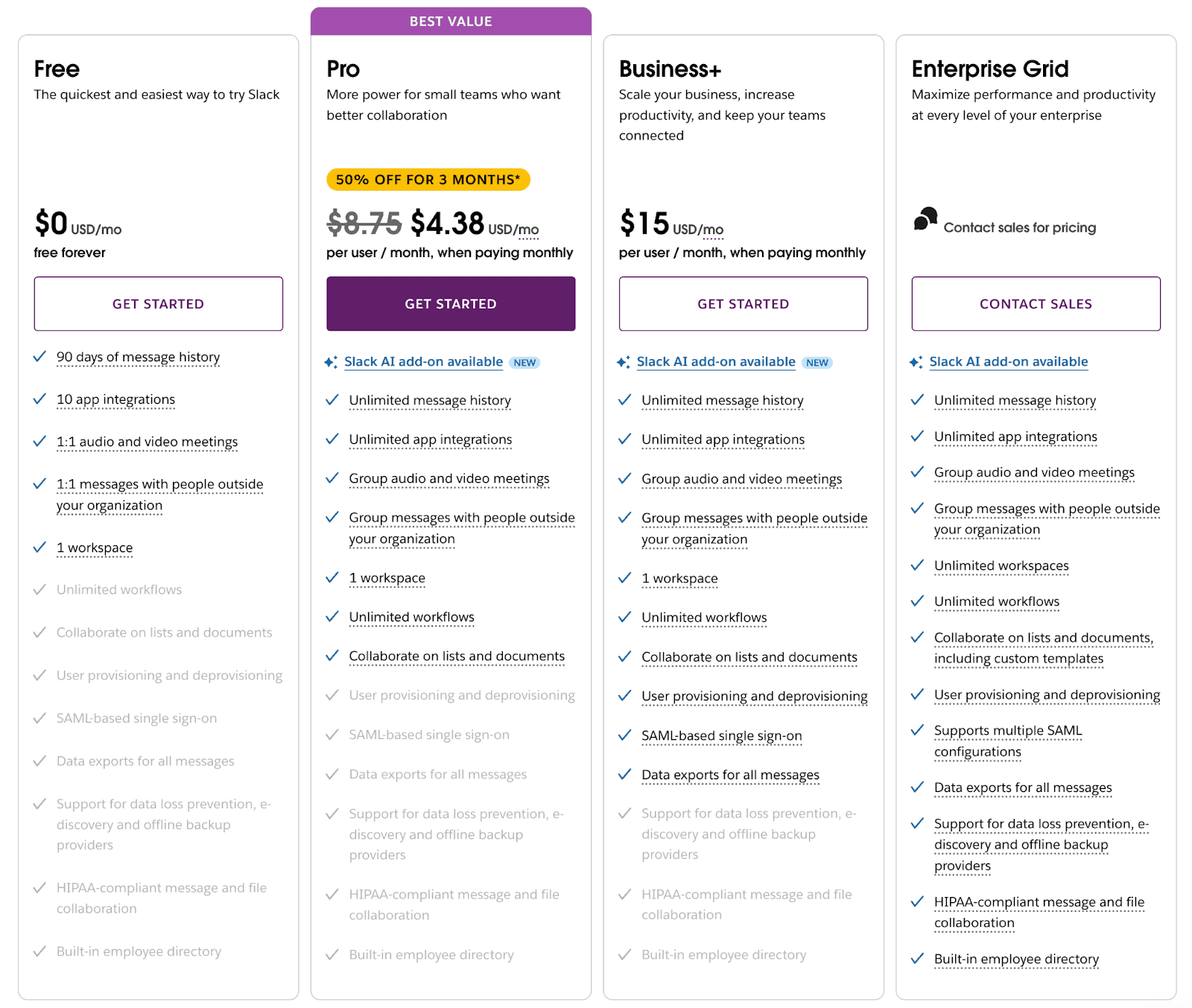Click the Slack AI sparkle icon under Business+
Viewport: 1192px width, 1008px height.
(x=624, y=362)
